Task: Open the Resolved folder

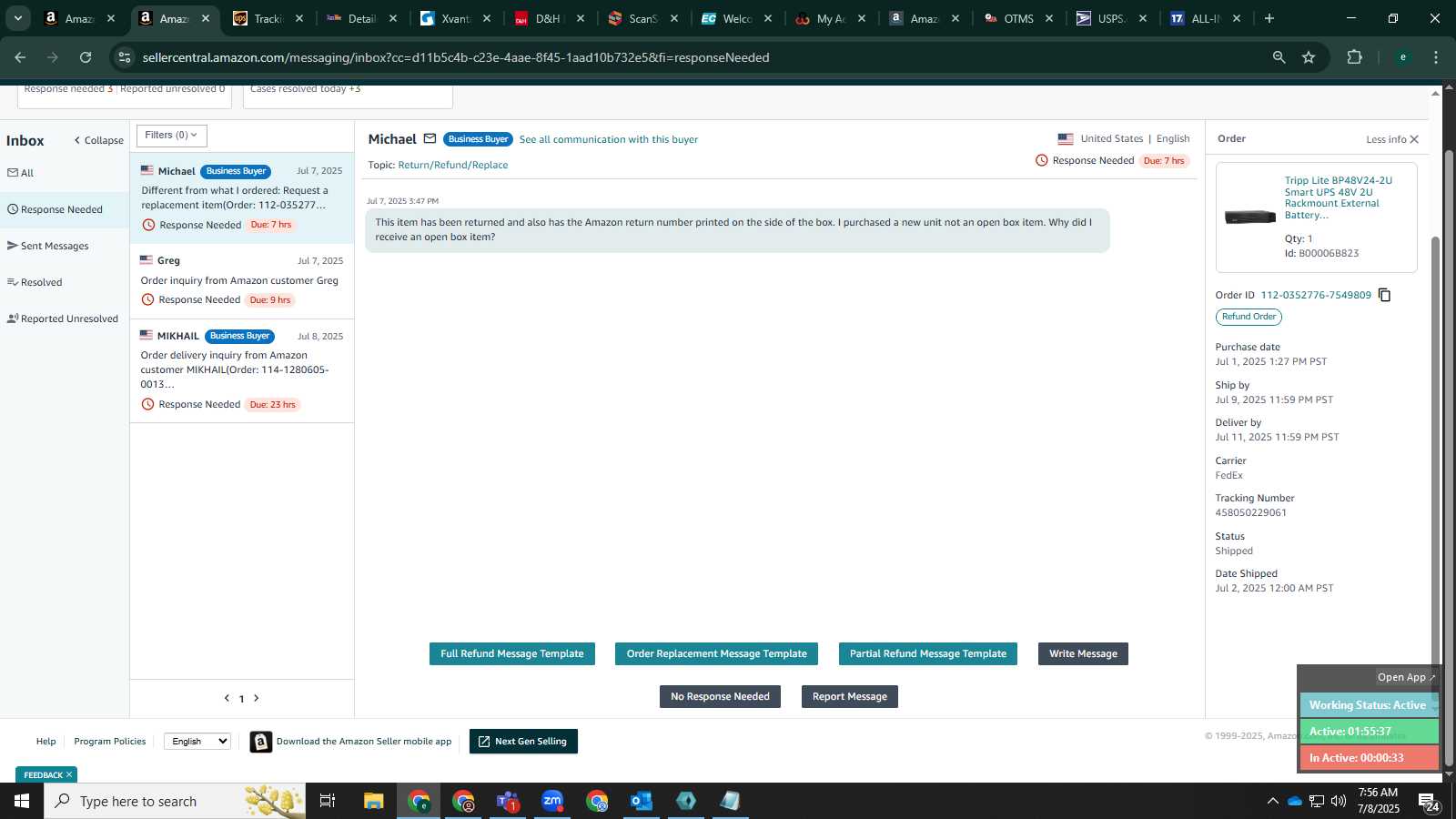Action: [35, 282]
